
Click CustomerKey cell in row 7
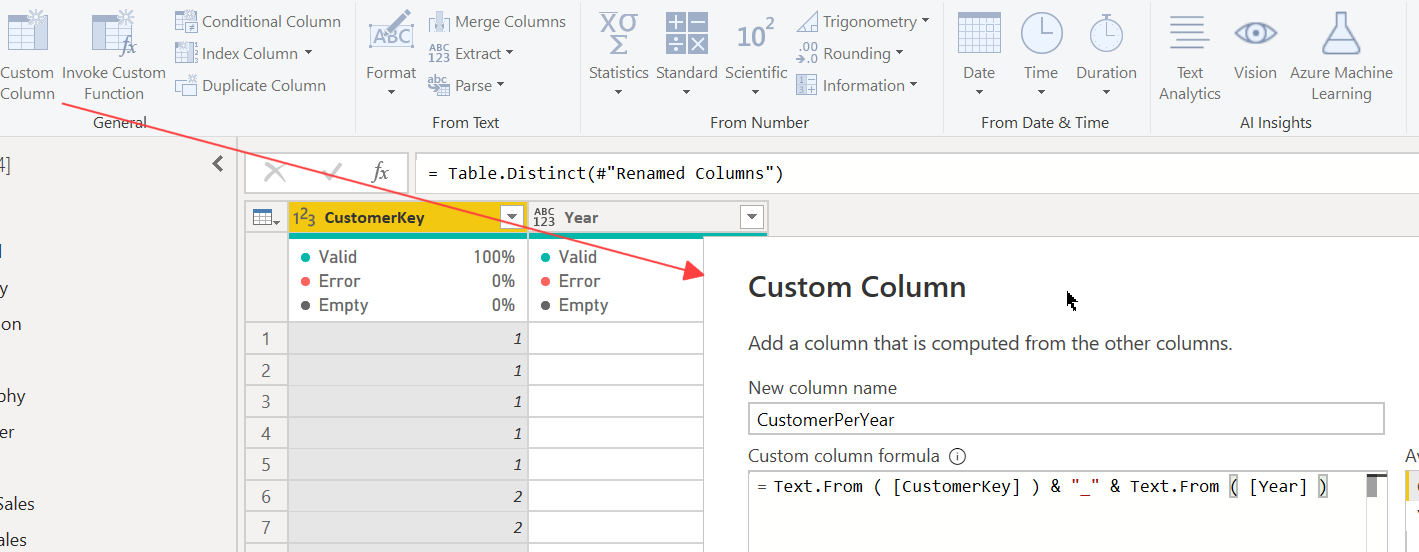tap(408, 528)
